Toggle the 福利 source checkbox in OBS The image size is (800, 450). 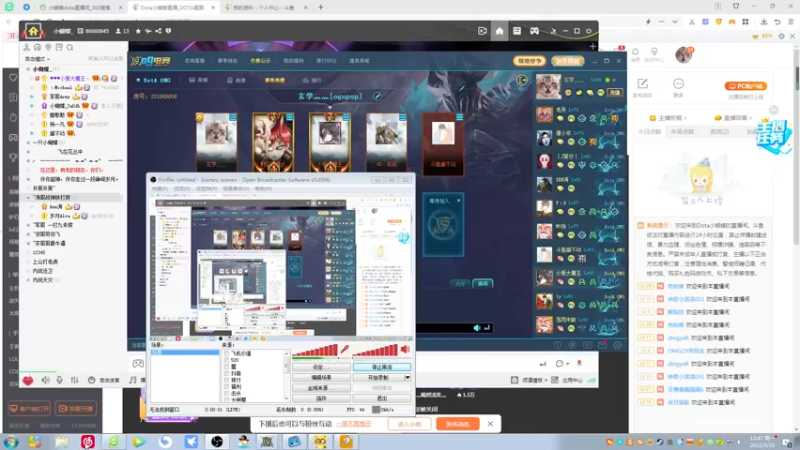click(227, 387)
